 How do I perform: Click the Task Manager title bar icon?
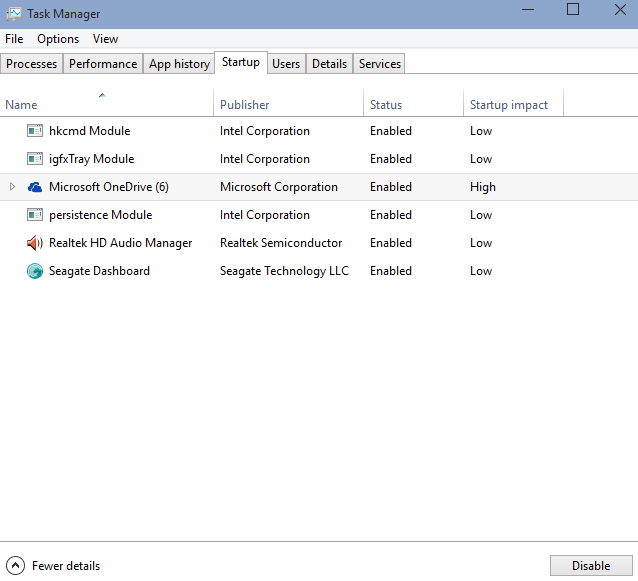13,14
